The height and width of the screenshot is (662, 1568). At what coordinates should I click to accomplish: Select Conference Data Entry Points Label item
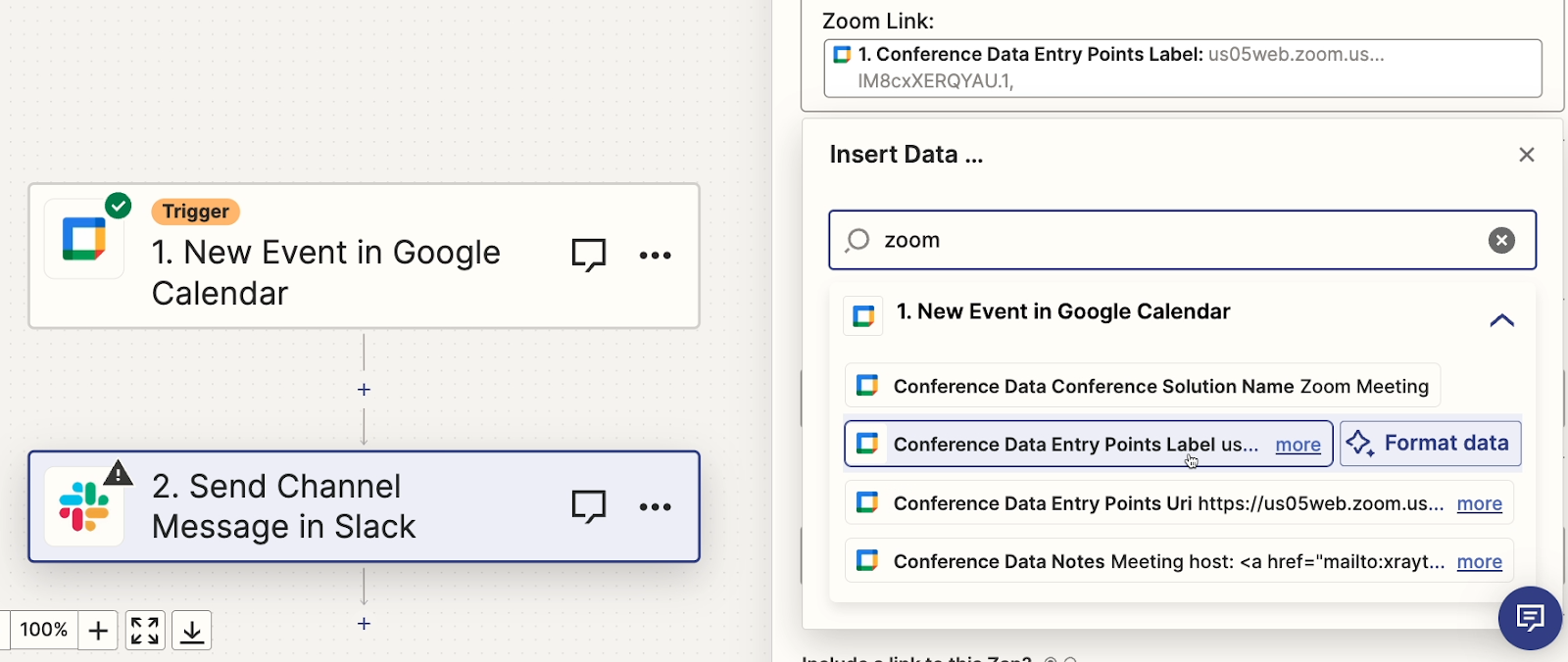click(x=1089, y=444)
